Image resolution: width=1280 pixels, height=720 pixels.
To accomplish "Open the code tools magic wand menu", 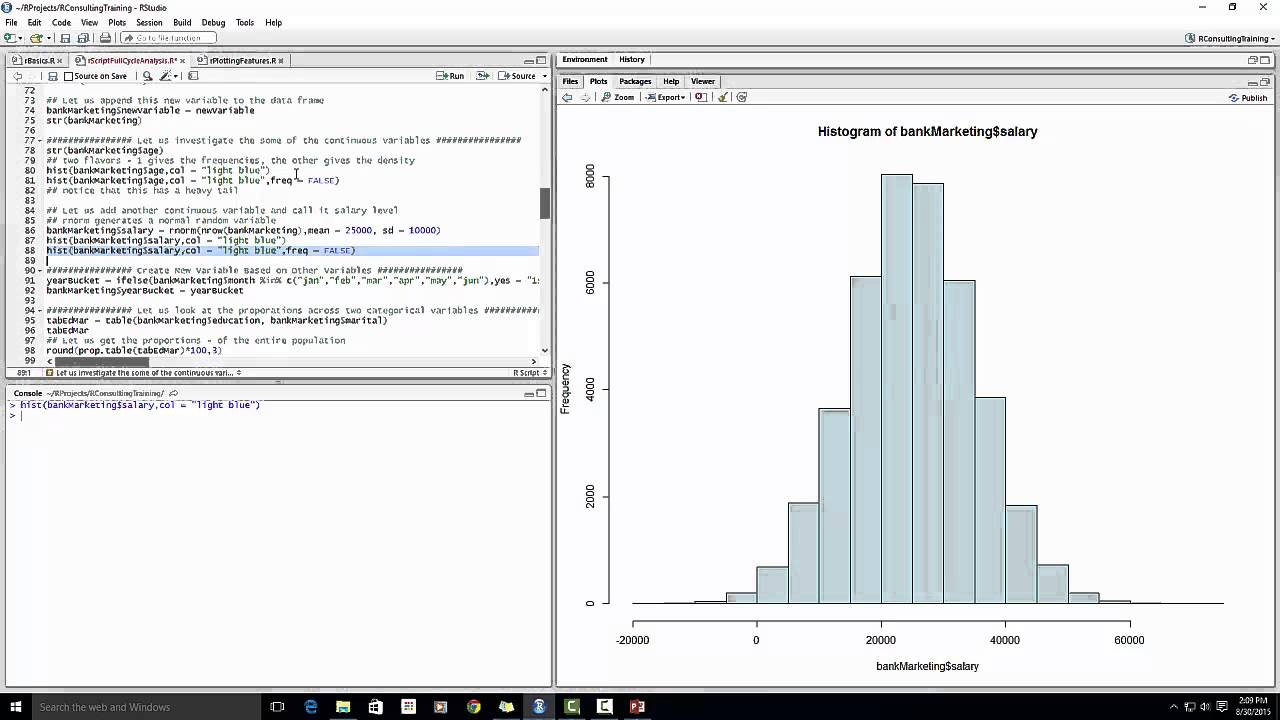I will click(168, 76).
